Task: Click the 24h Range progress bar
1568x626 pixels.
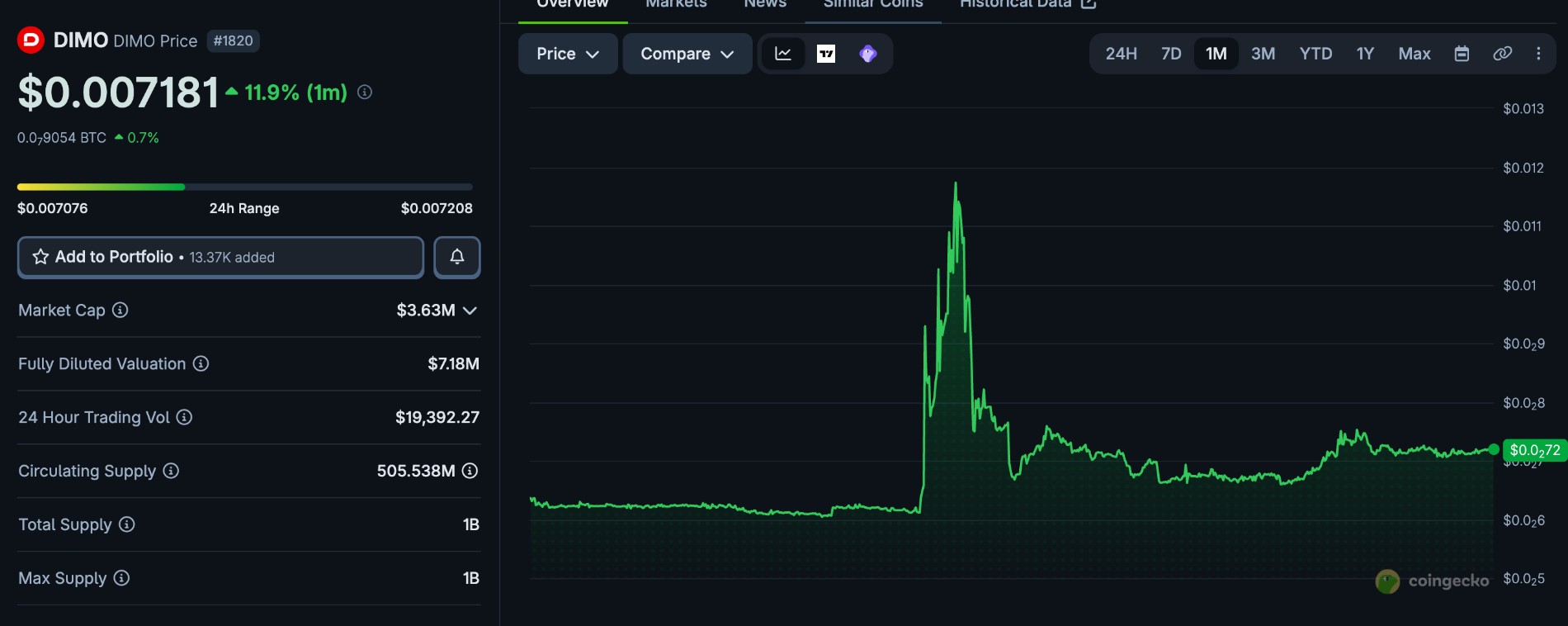Action: pos(245,187)
